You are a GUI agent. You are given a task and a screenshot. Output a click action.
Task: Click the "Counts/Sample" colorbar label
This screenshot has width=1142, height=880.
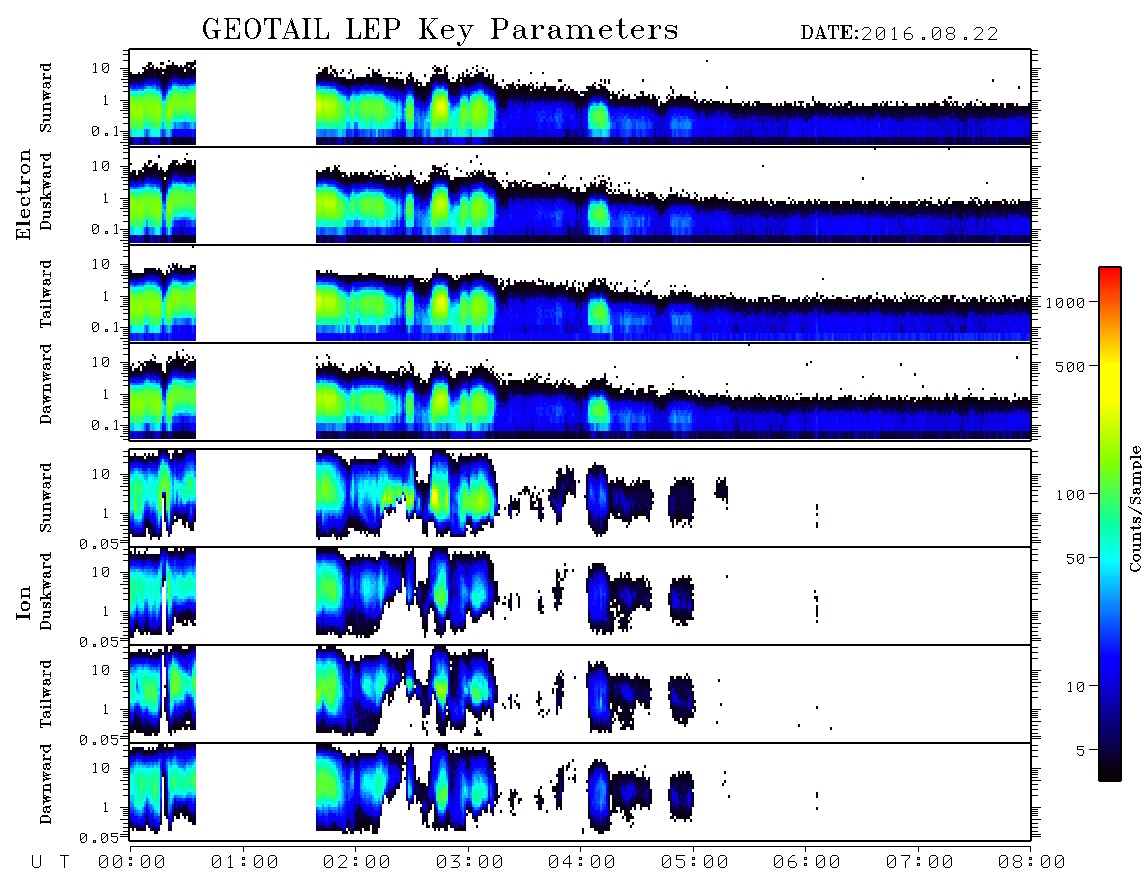coord(1134,508)
